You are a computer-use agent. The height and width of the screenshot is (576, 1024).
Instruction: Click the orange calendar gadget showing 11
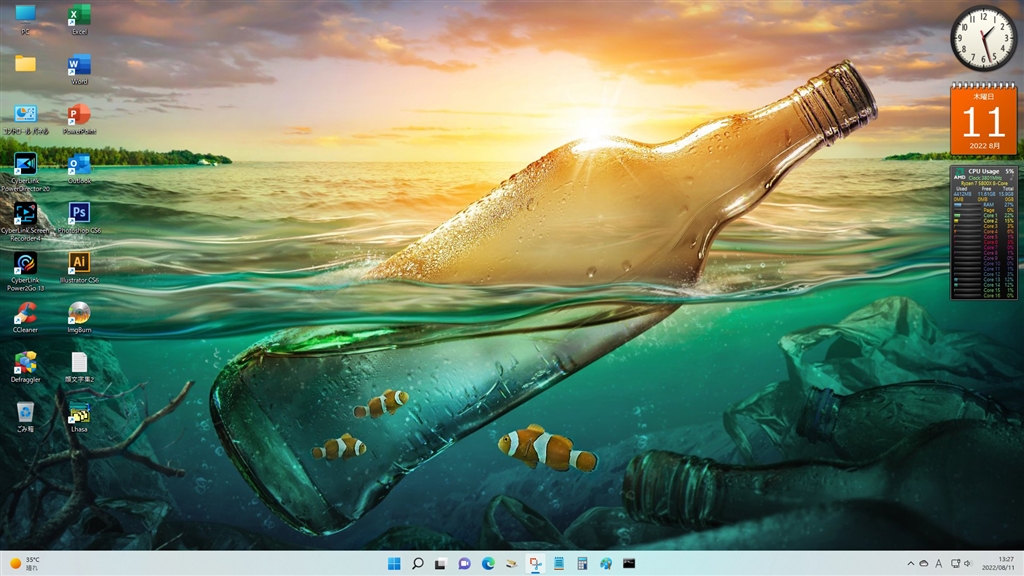pos(983,120)
